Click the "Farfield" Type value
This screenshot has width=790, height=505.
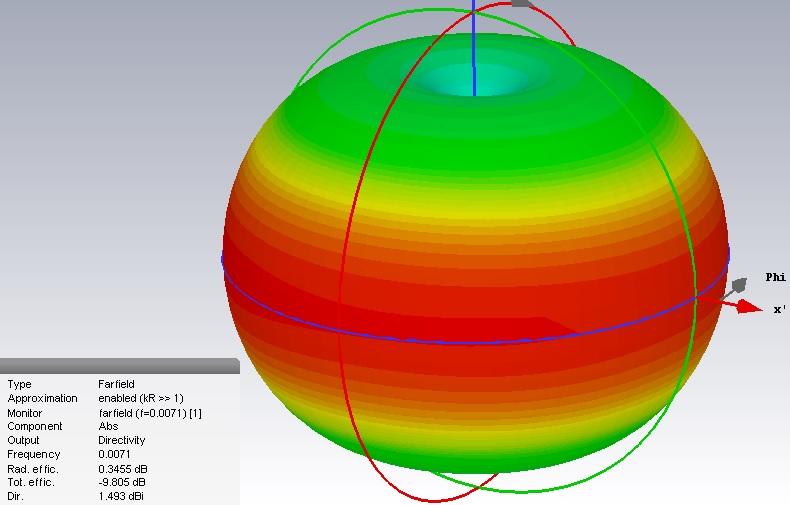click(x=116, y=384)
